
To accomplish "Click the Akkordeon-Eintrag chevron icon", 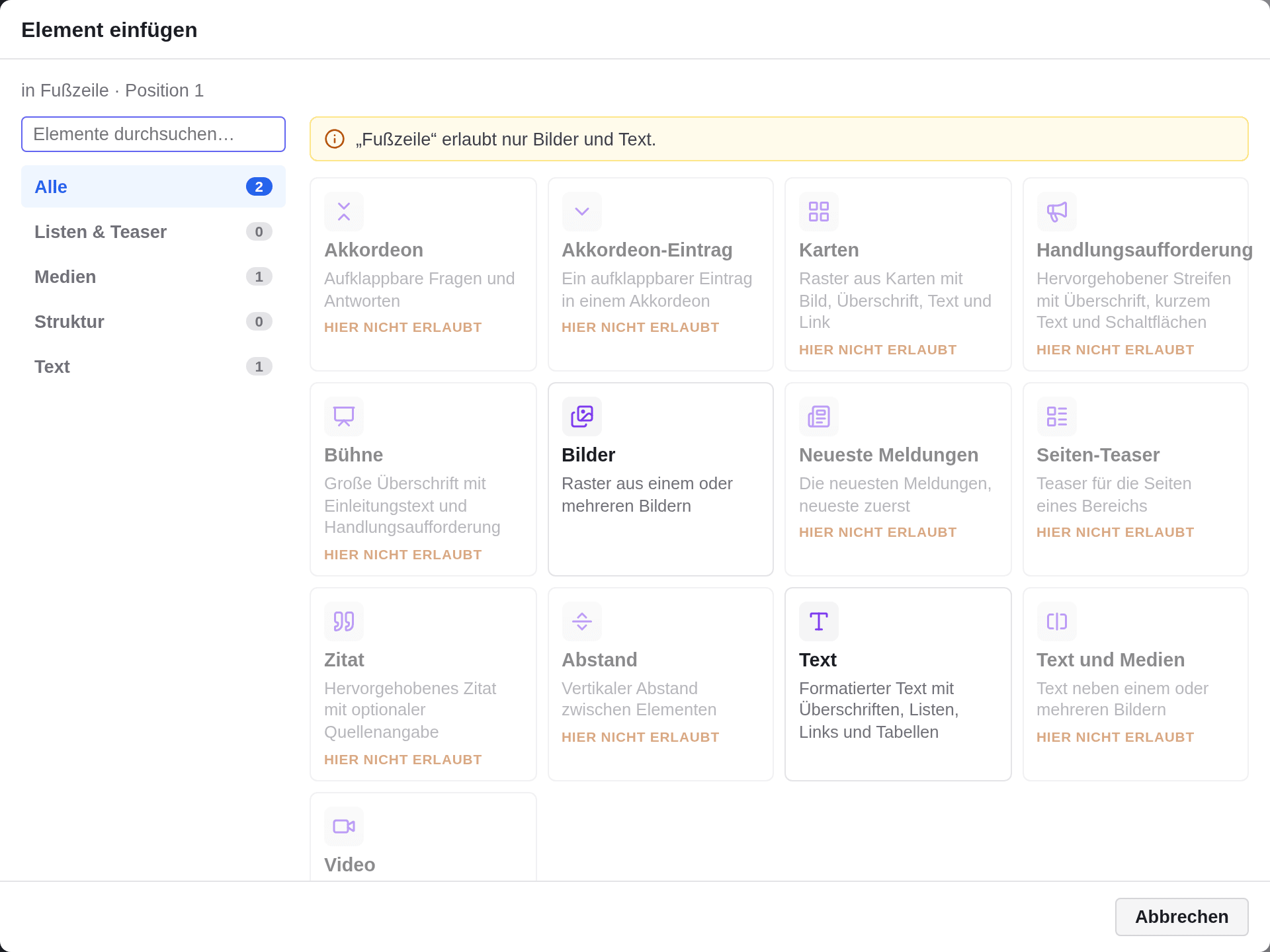I will click(582, 212).
